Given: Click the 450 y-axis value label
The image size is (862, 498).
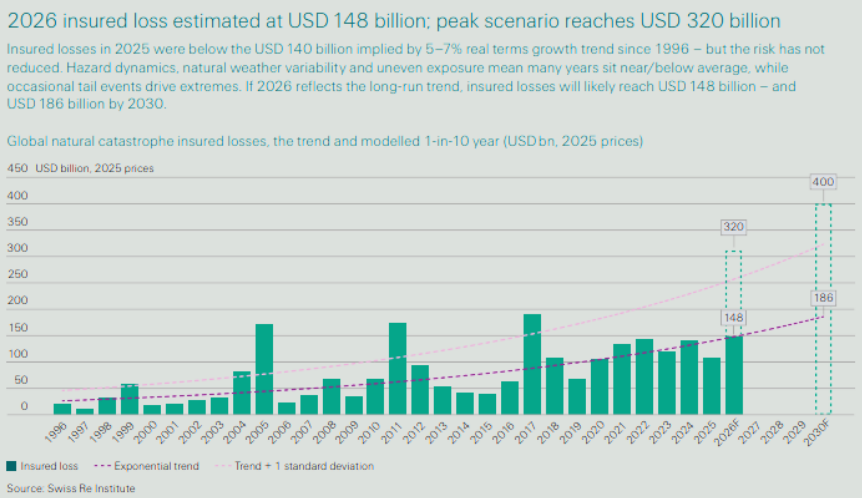Looking at the screenshot, I should pos(17,168).
